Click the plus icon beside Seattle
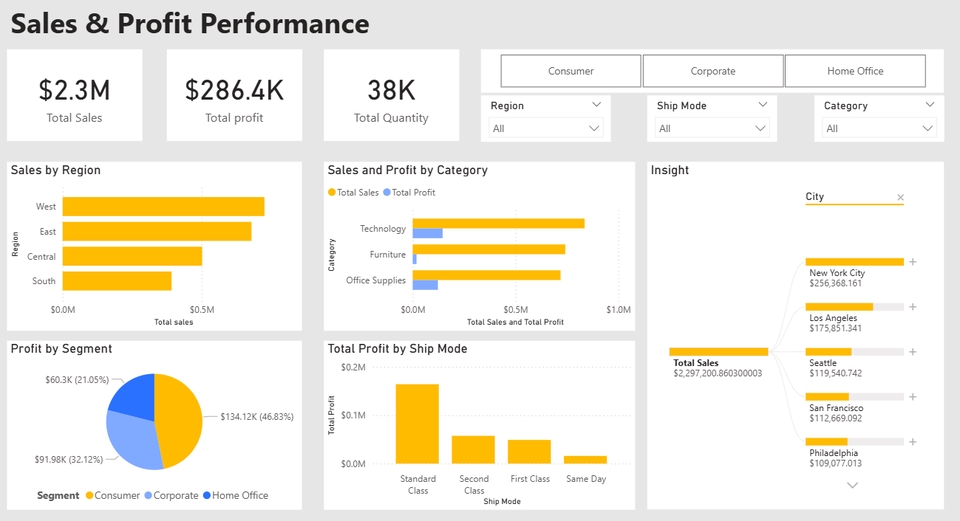 (913, 352)
